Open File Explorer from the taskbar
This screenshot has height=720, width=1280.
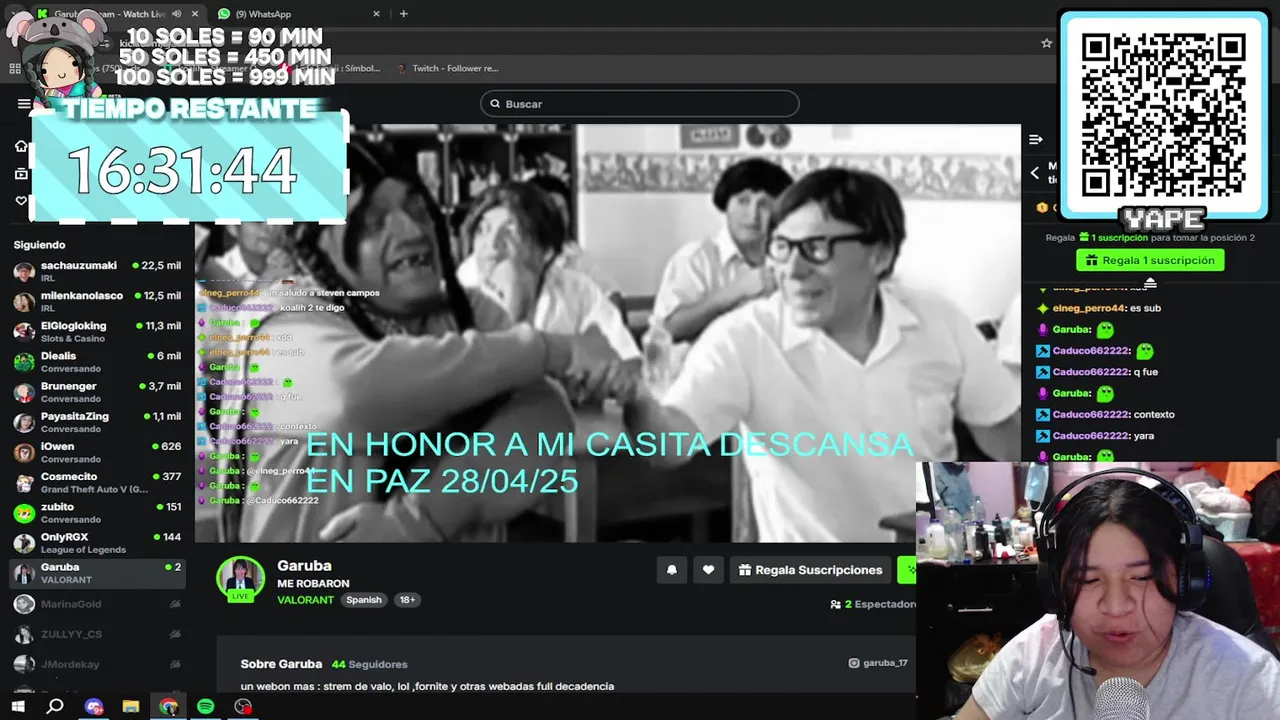click(131, 707)
